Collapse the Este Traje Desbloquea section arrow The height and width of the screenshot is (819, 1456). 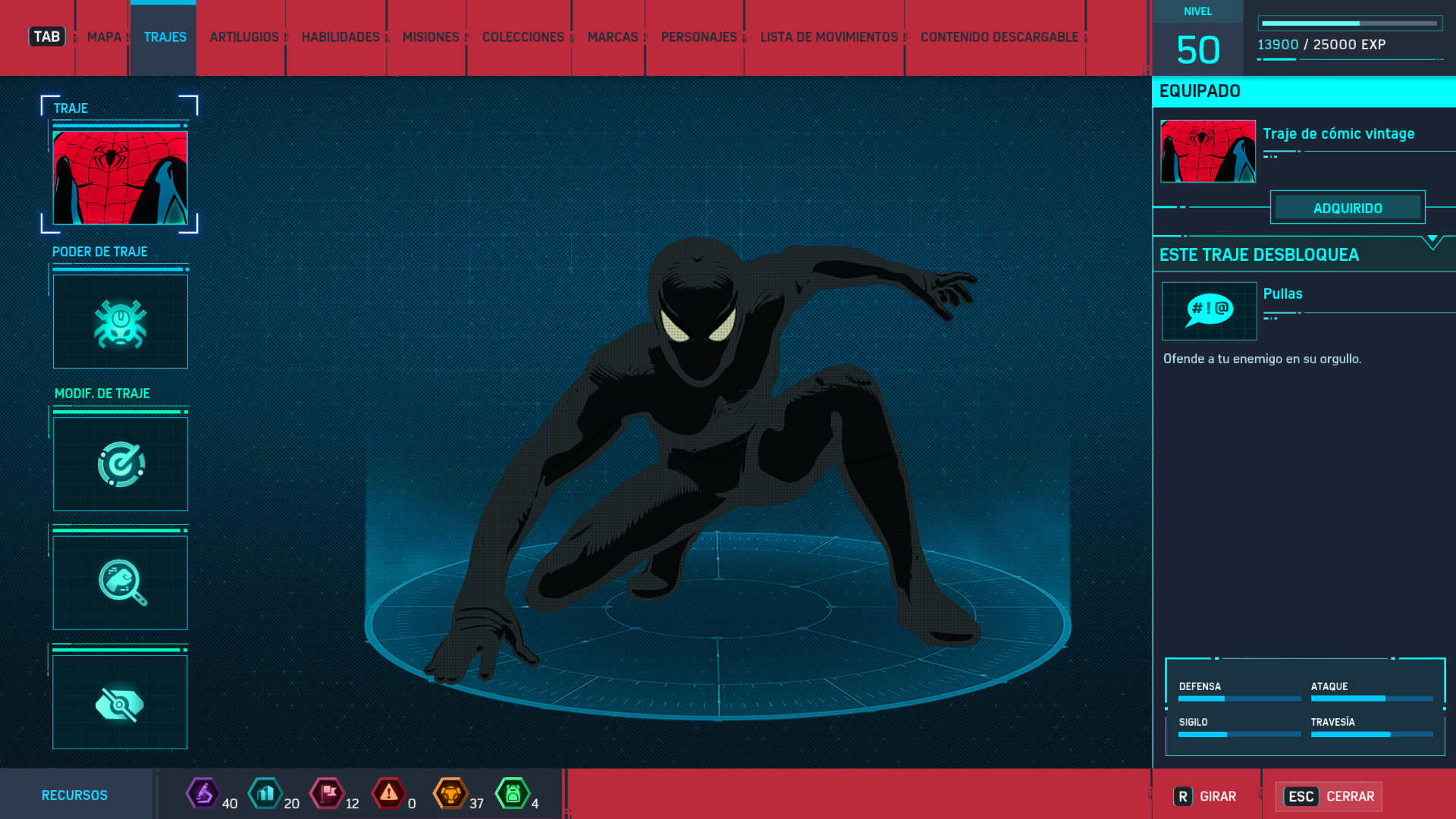tap(1432, 241)
